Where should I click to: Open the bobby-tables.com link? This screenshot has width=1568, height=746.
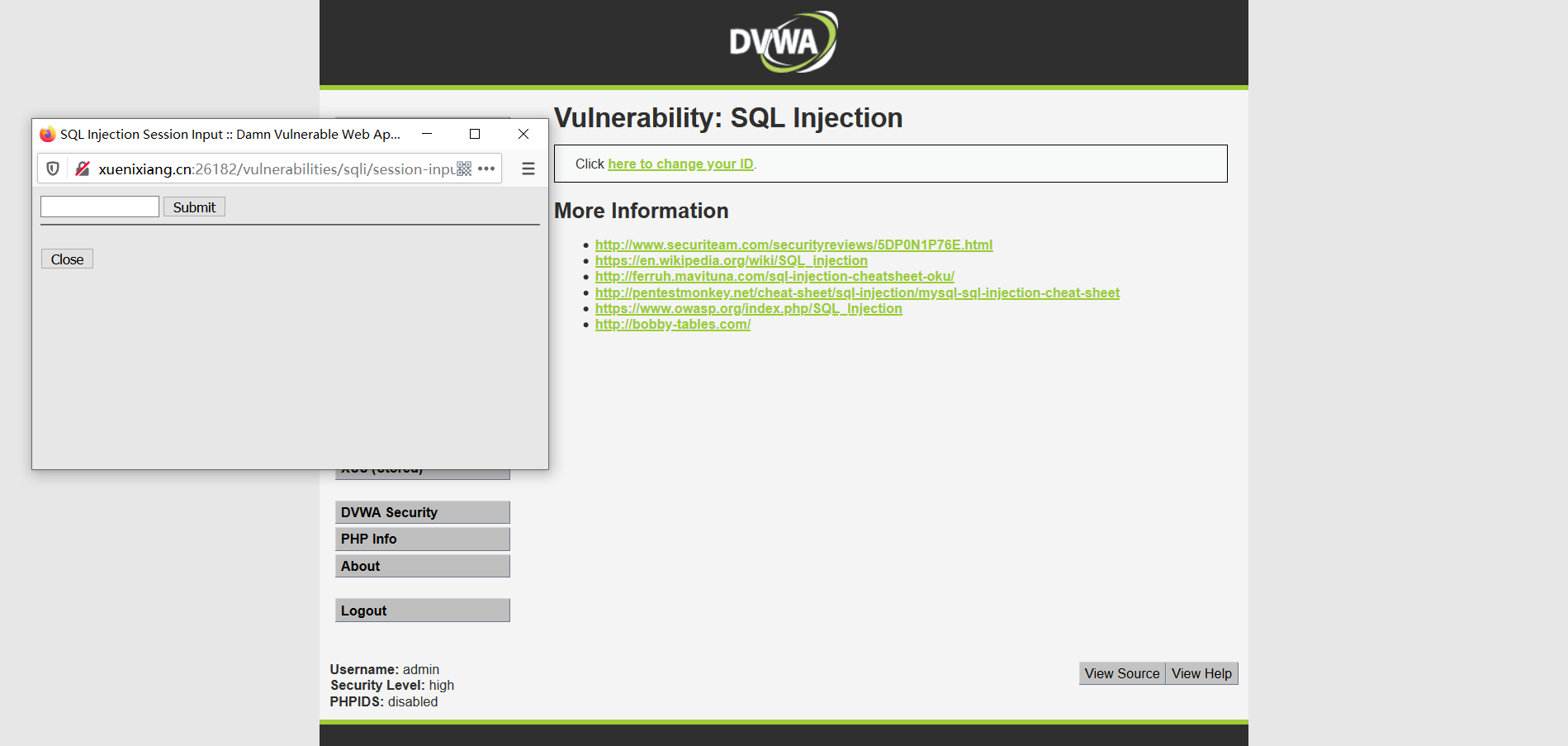pos(673,324)
